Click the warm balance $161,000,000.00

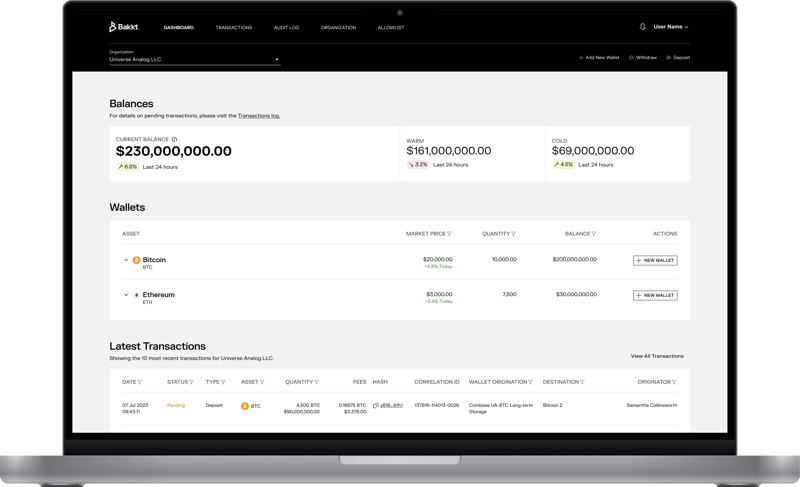(449, 150)
